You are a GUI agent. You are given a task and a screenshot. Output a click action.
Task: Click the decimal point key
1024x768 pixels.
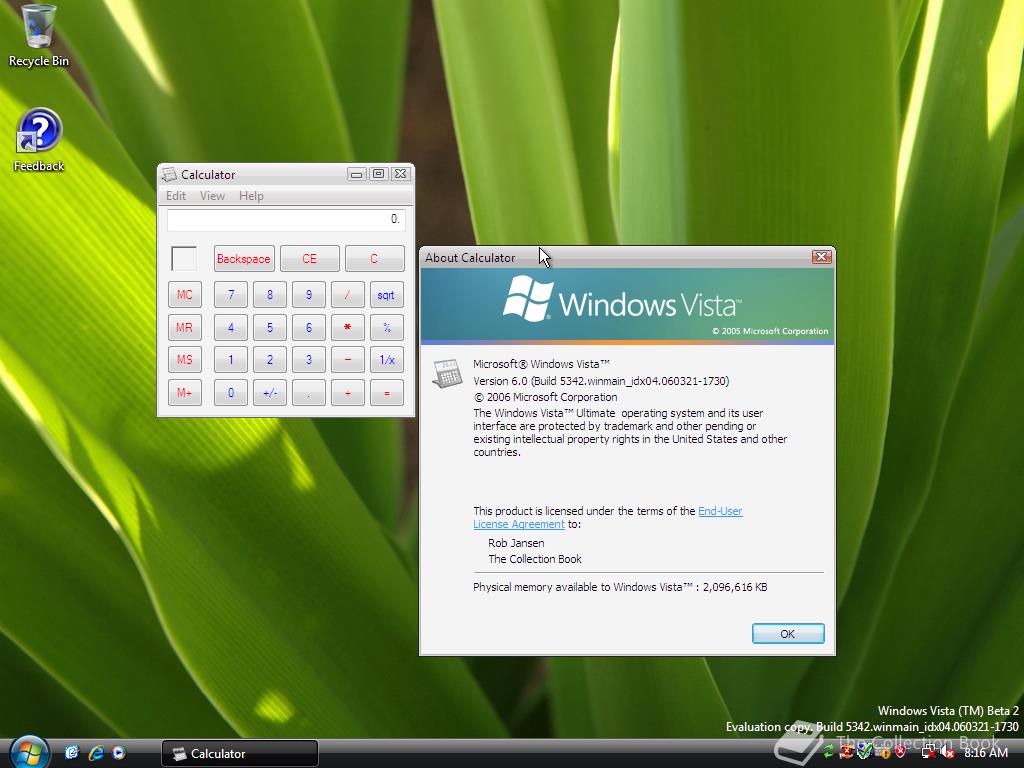click(x=309, y=392)
